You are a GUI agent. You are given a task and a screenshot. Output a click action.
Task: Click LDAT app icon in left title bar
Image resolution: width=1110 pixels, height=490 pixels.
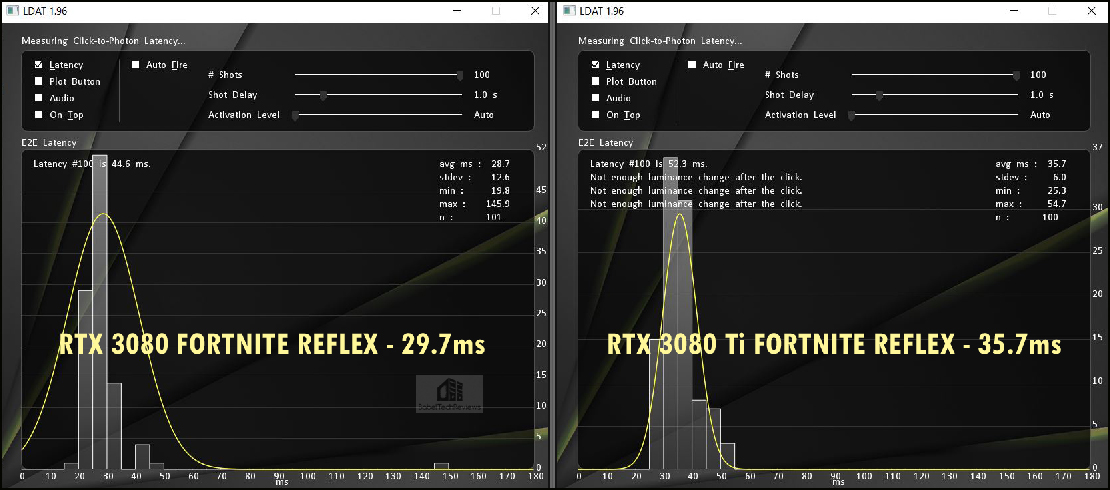(x=11, y=11)
